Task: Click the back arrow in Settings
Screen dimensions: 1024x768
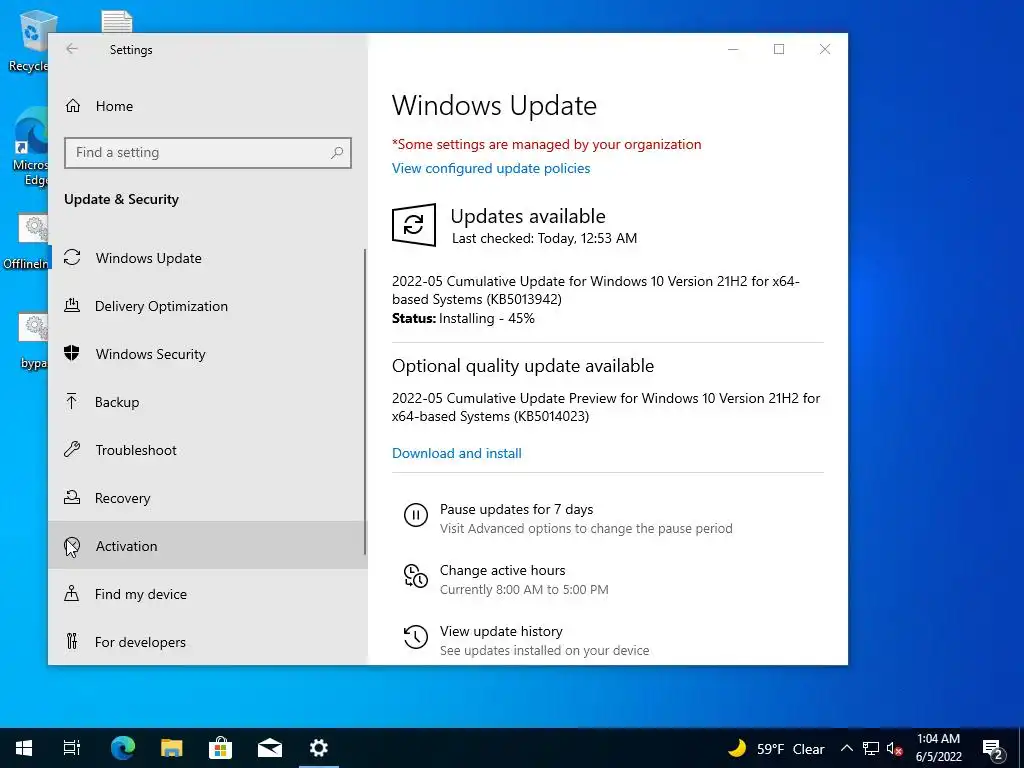Action: pos(72,49)
